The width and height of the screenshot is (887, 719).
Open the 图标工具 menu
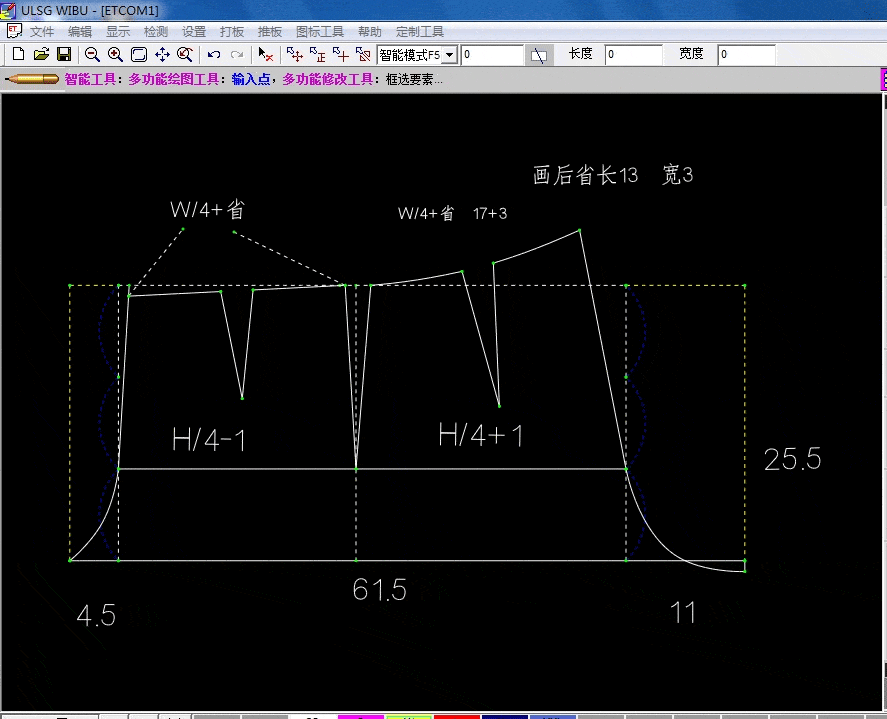pos(320,32)
